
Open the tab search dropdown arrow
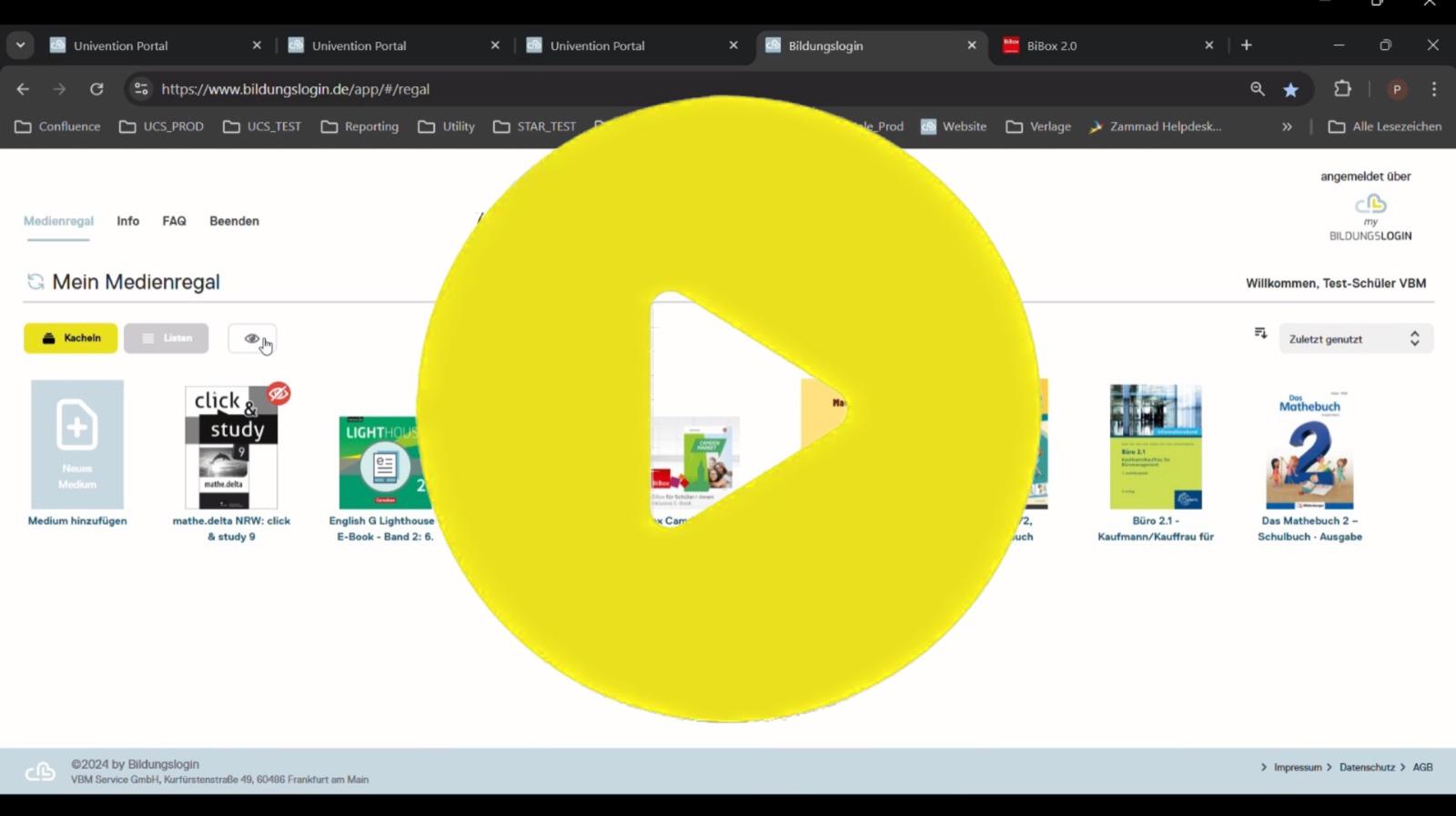coord(20,45)
